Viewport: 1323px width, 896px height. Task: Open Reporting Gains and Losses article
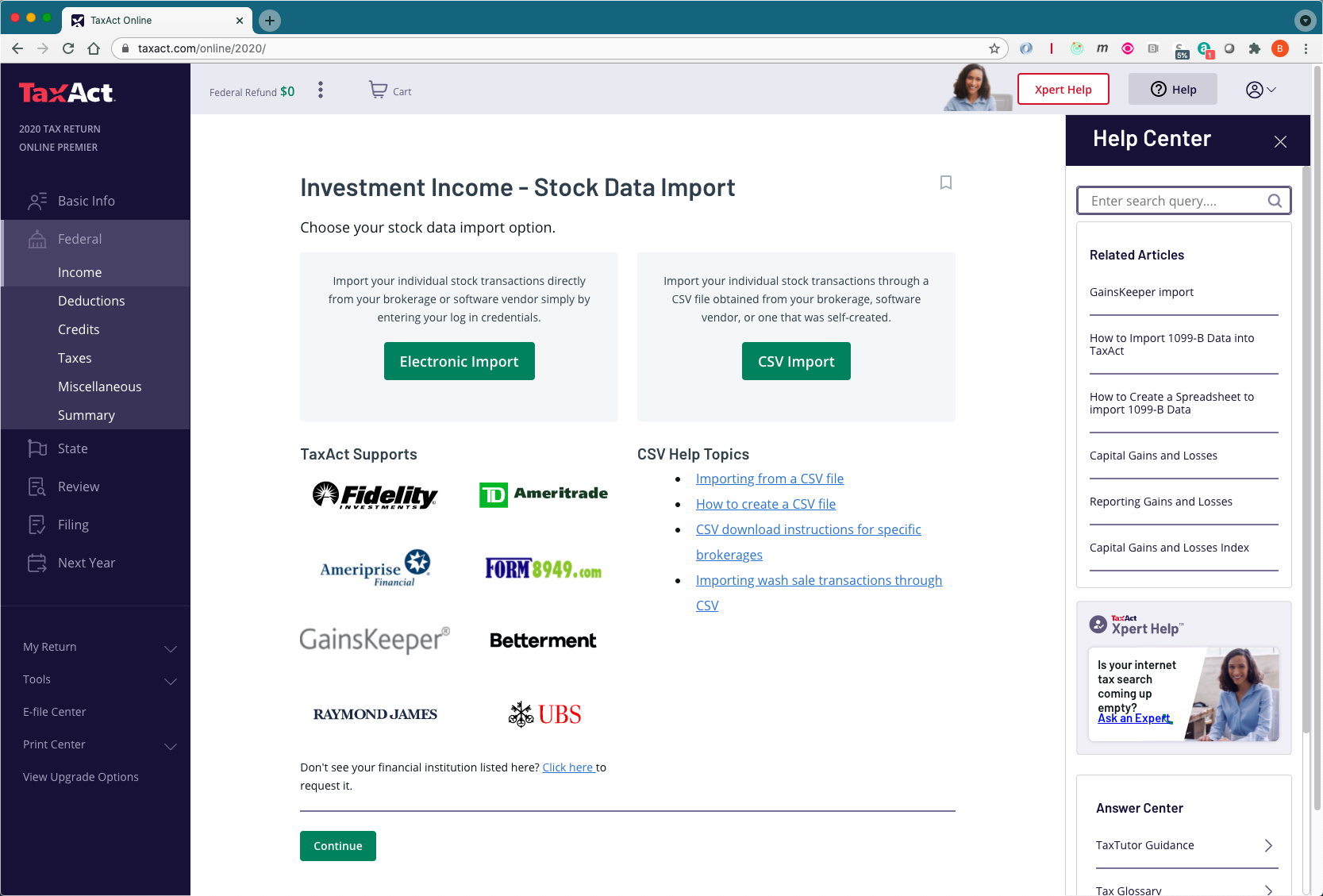pyautogui.click(x=1160, y=502)
